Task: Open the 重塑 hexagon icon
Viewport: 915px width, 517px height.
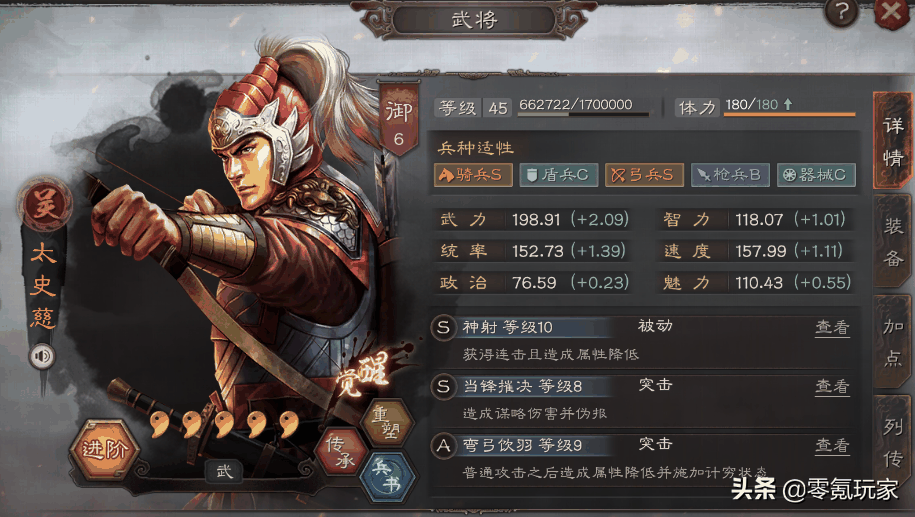Action: (x=386, y=422)
